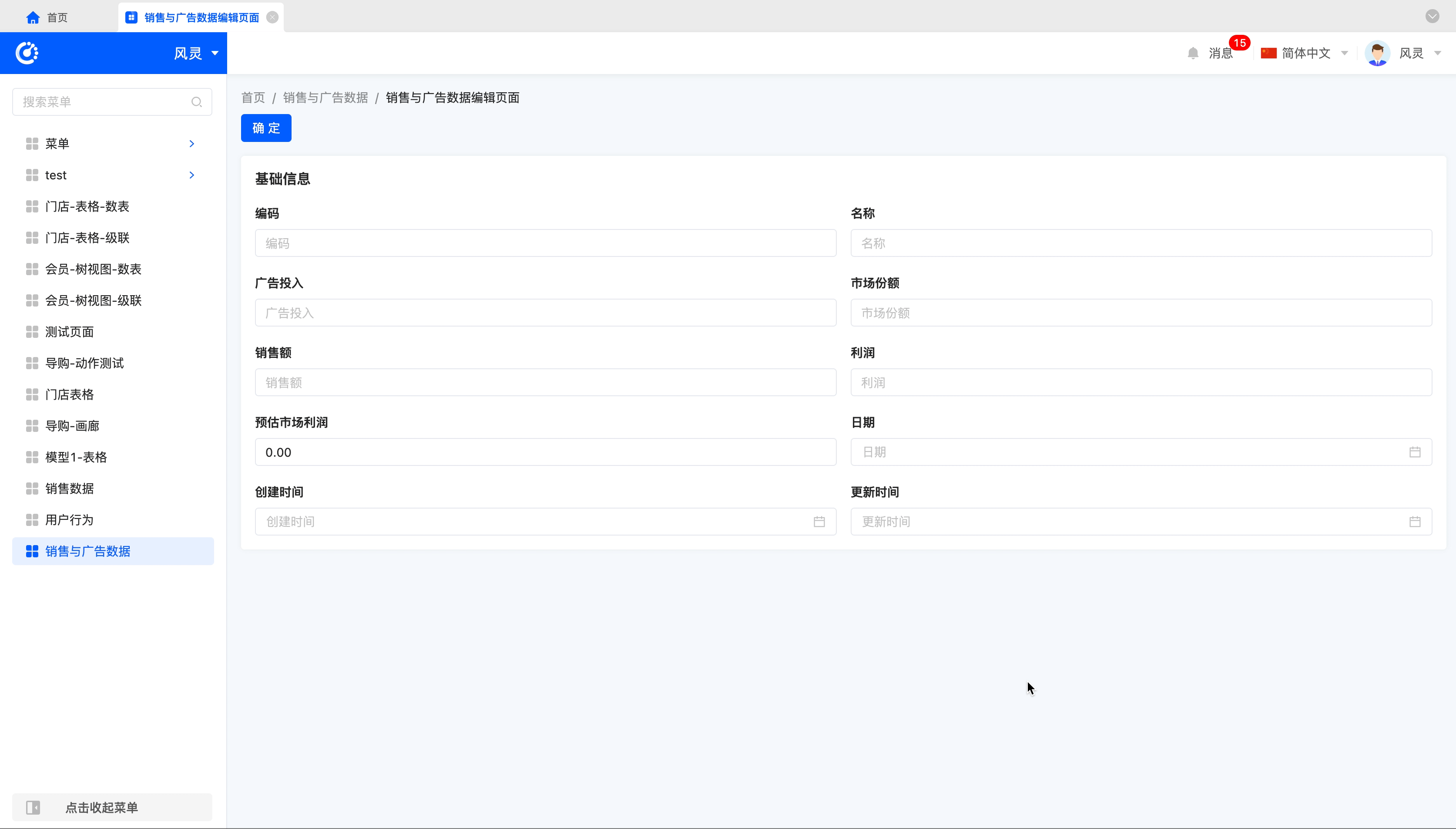
Task: Expand the 菜单 sidebar item chevron
Action: coord(192,144)
